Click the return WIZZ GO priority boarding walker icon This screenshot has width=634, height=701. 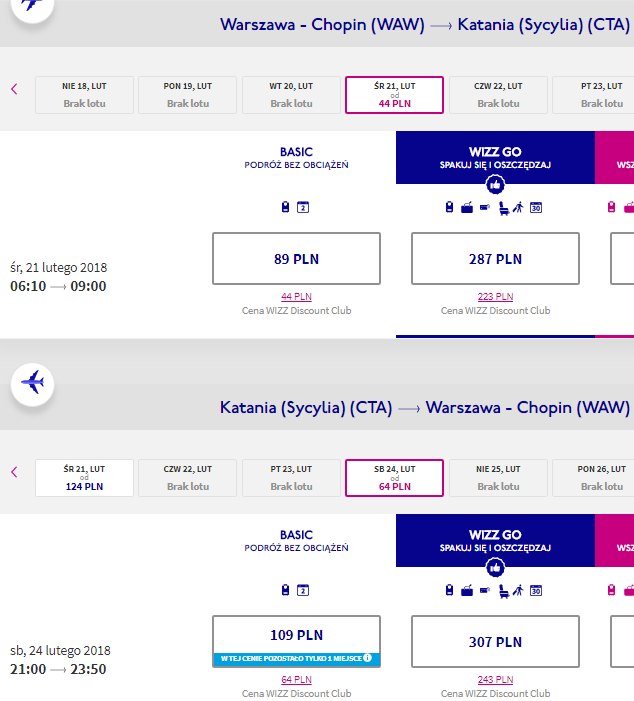coord(518,591)
